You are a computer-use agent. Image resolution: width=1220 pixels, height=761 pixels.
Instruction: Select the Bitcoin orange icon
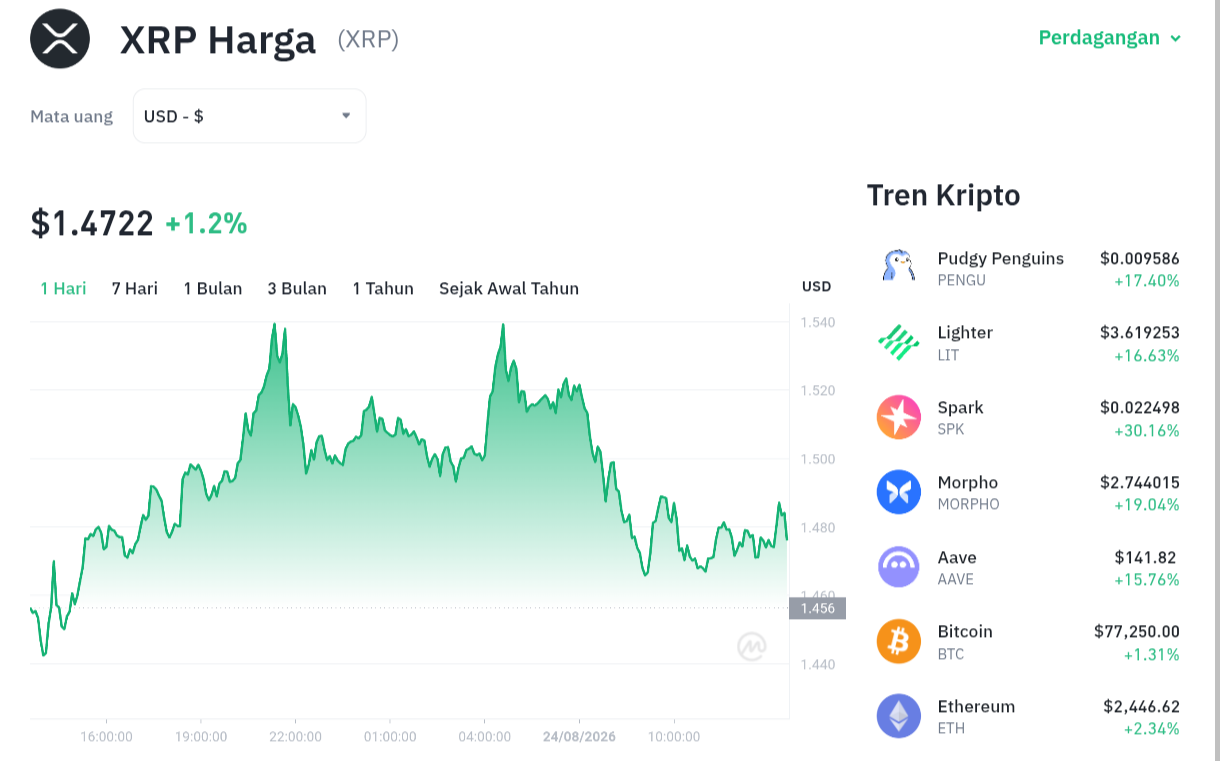(898, 641)
